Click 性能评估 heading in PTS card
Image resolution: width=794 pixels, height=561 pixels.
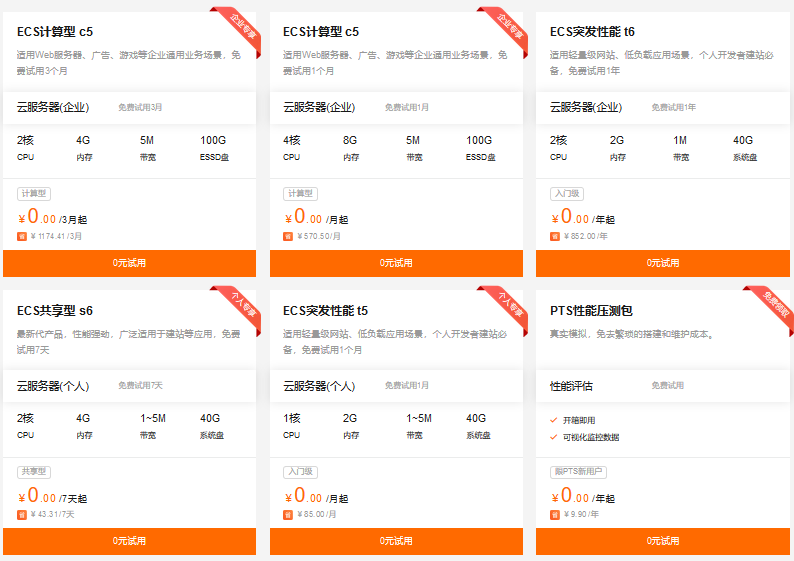click(x=571, y=386)
